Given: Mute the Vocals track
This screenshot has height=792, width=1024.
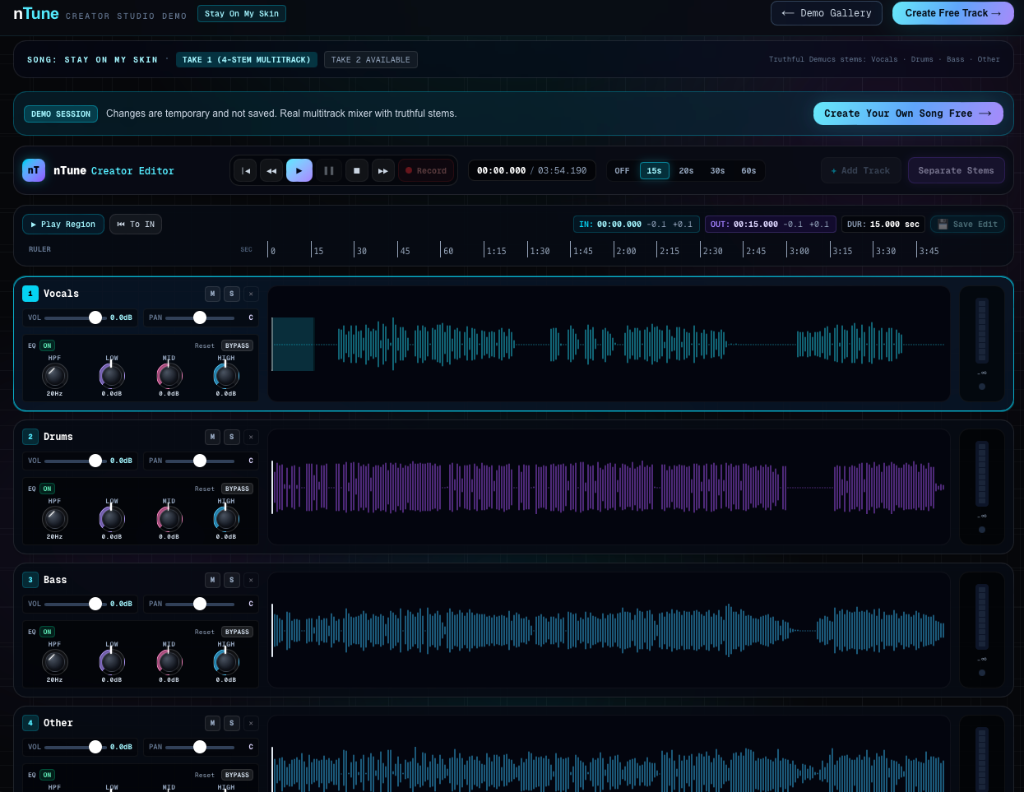Looking at the screenshot, I should 212,294.
